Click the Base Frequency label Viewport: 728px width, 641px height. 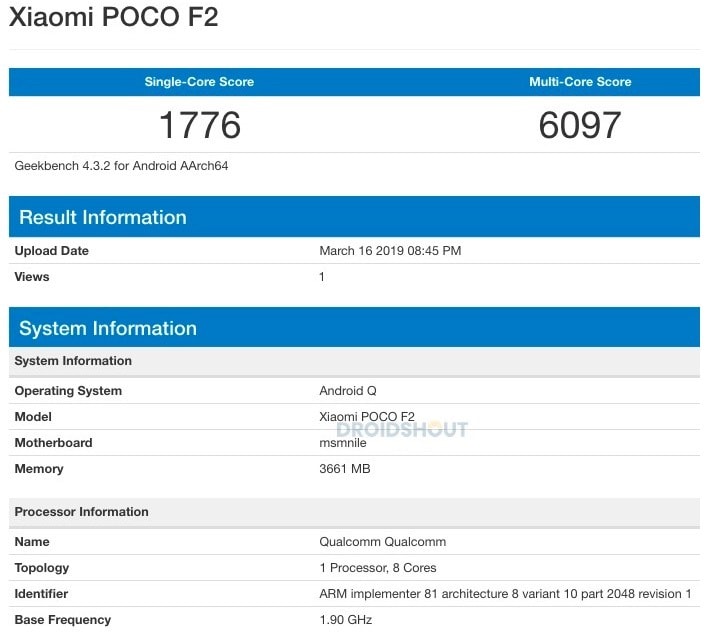[x=63, y=620]
